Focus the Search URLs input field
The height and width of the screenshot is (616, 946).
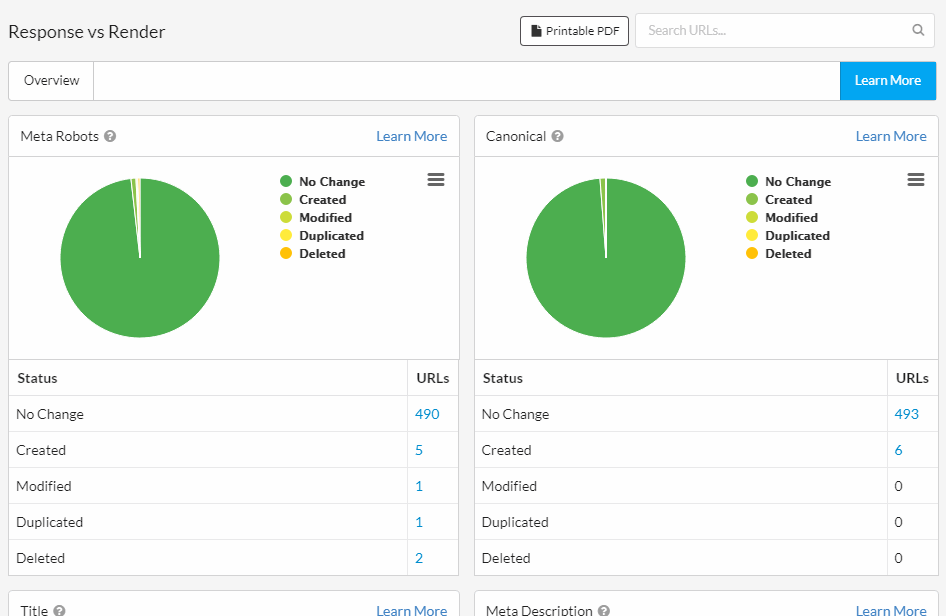[784, 30]
